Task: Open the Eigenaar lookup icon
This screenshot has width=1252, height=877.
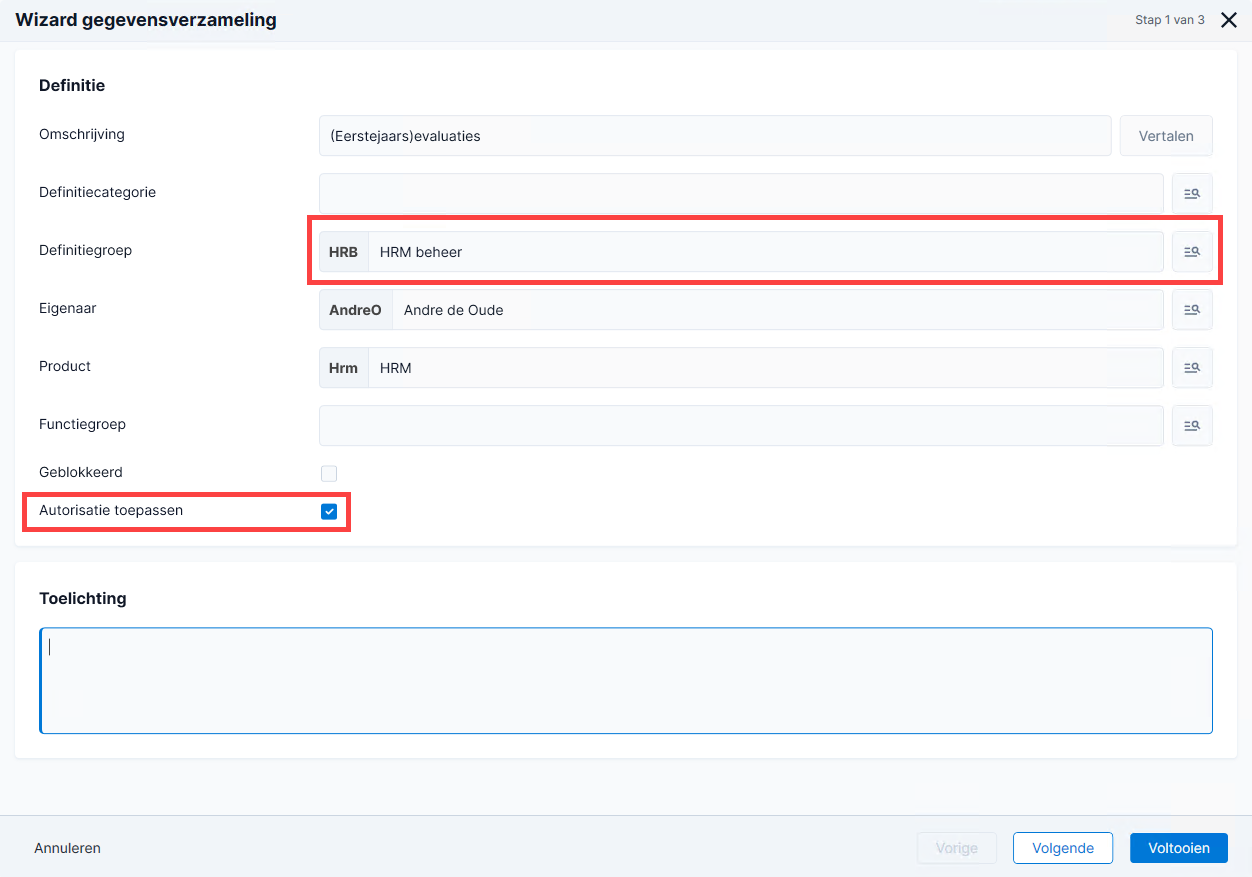Action: pos(1192,310)
